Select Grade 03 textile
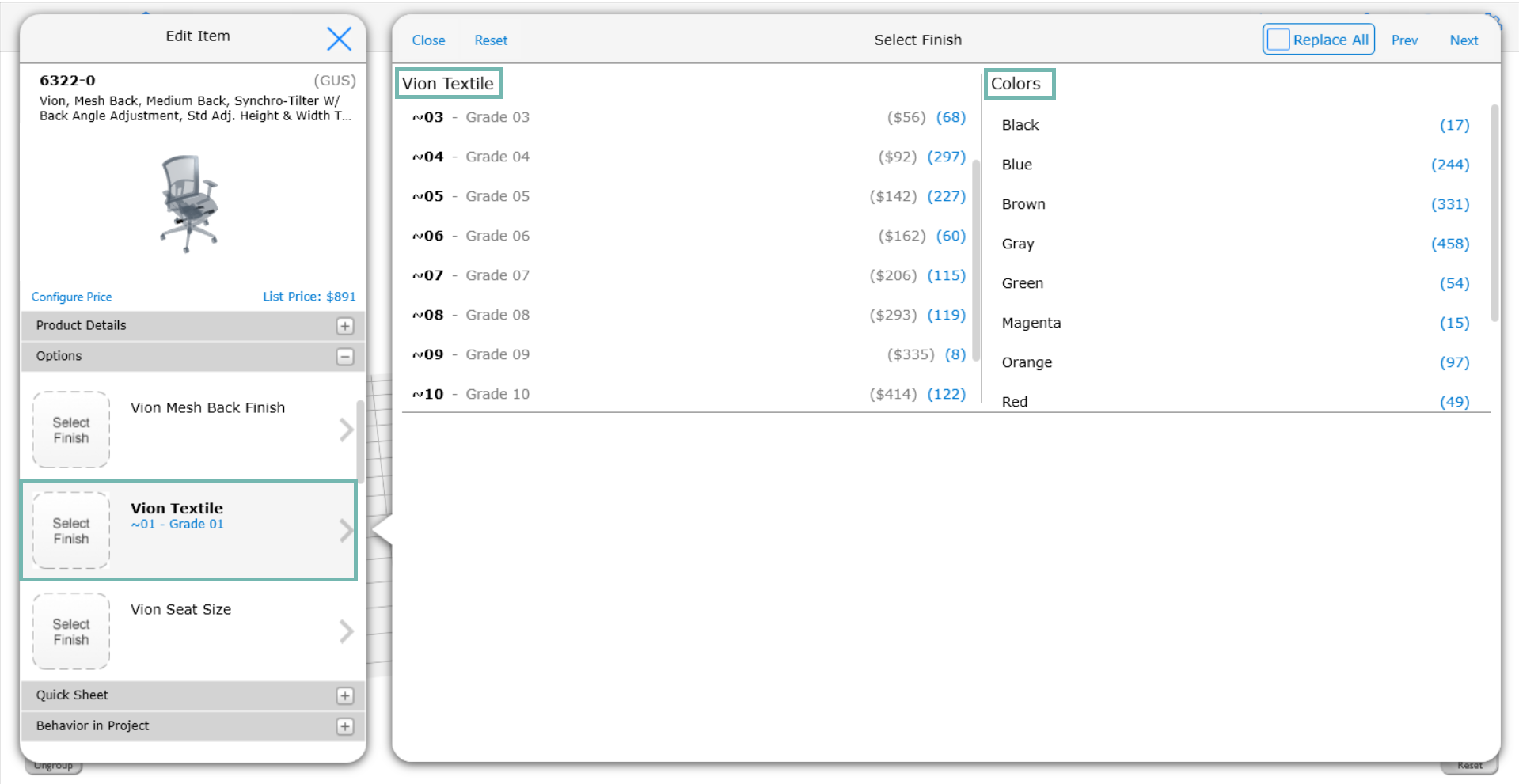This screenshot has height=784, width=1519. point(689,117)
